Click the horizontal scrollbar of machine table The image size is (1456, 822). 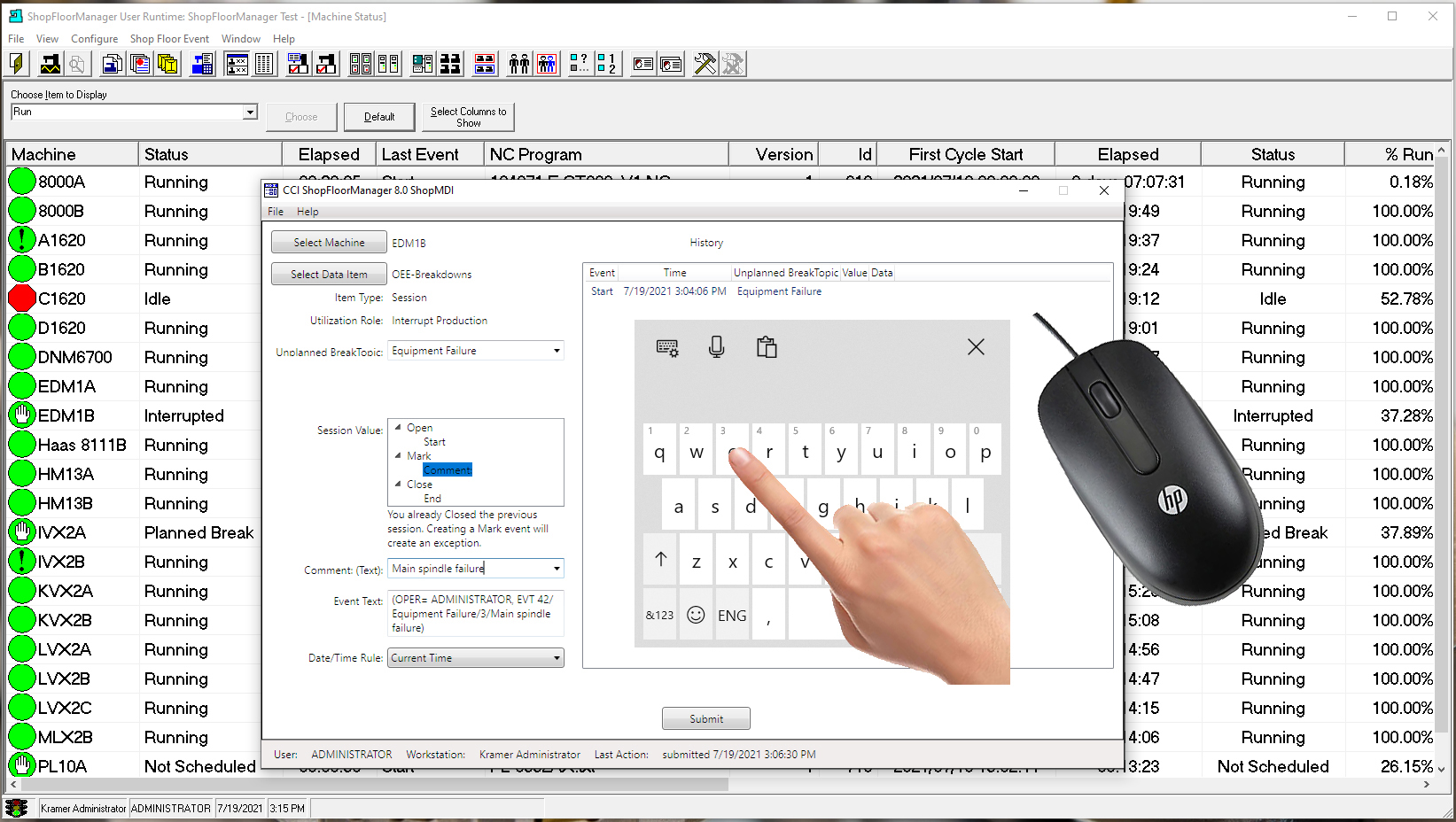pos(374,785)
